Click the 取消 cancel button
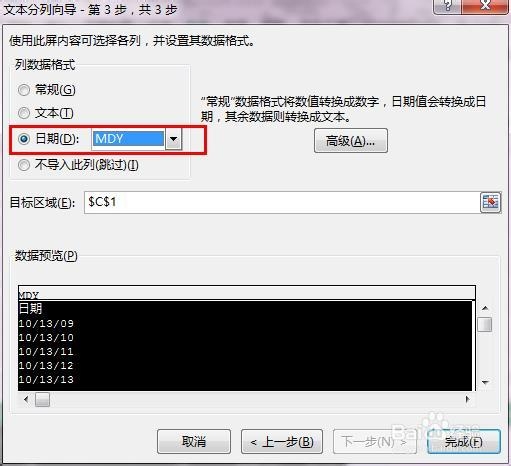511x466 pixels. (x=194, y=442)
